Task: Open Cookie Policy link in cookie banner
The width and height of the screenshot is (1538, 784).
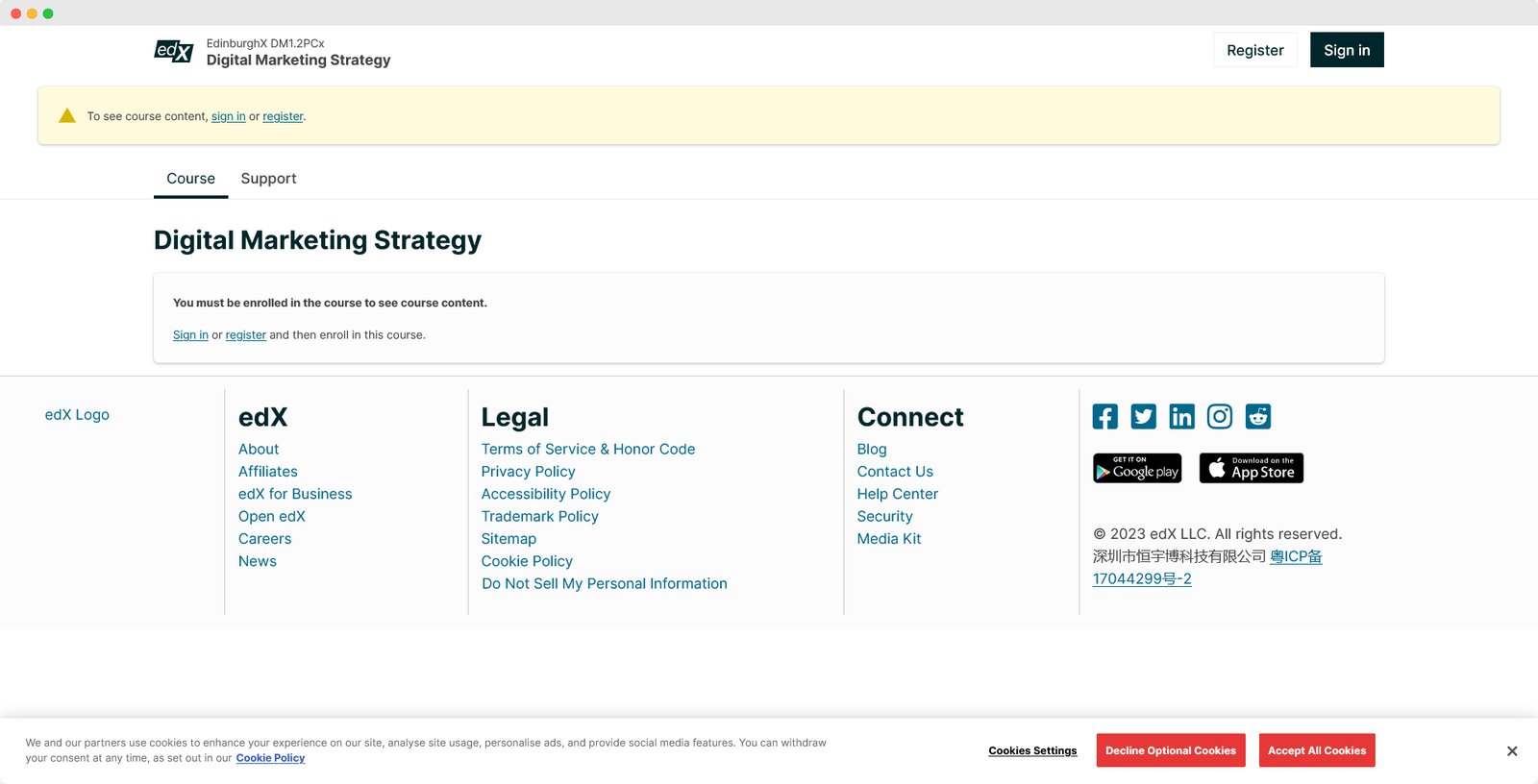Action: 270,758
